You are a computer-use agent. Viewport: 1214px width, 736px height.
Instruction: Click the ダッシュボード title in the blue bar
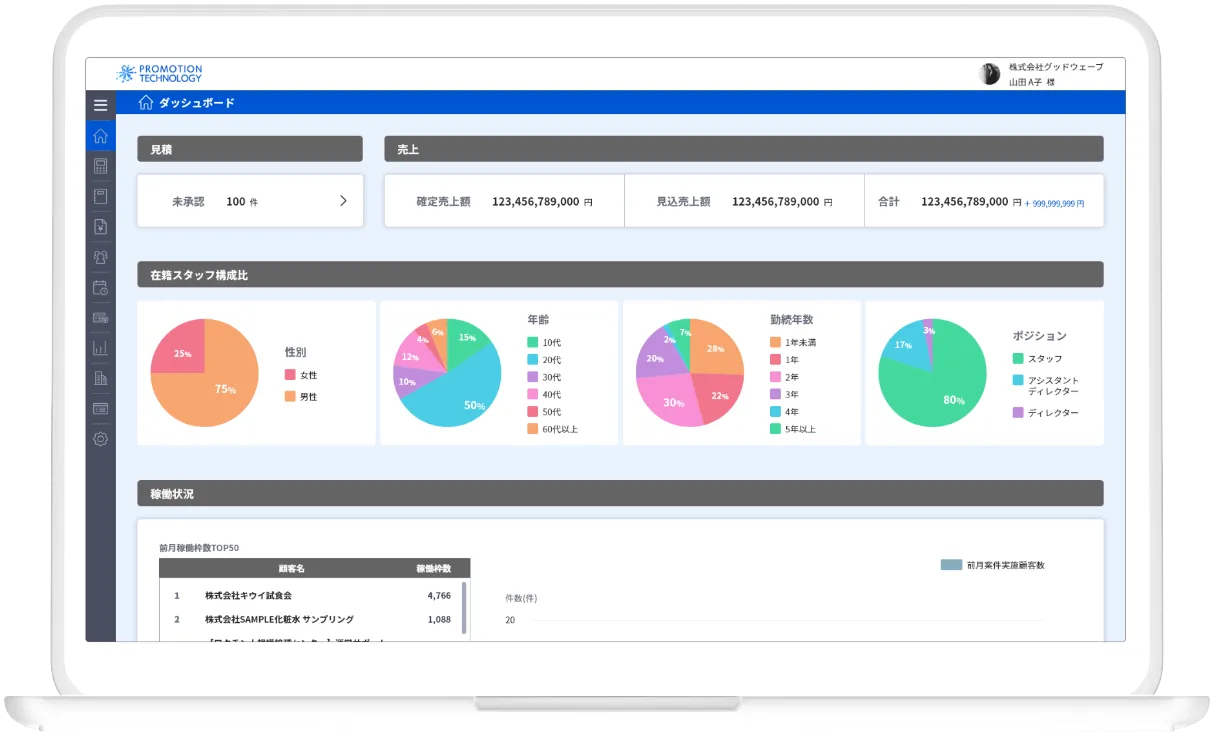click(197, 102)
